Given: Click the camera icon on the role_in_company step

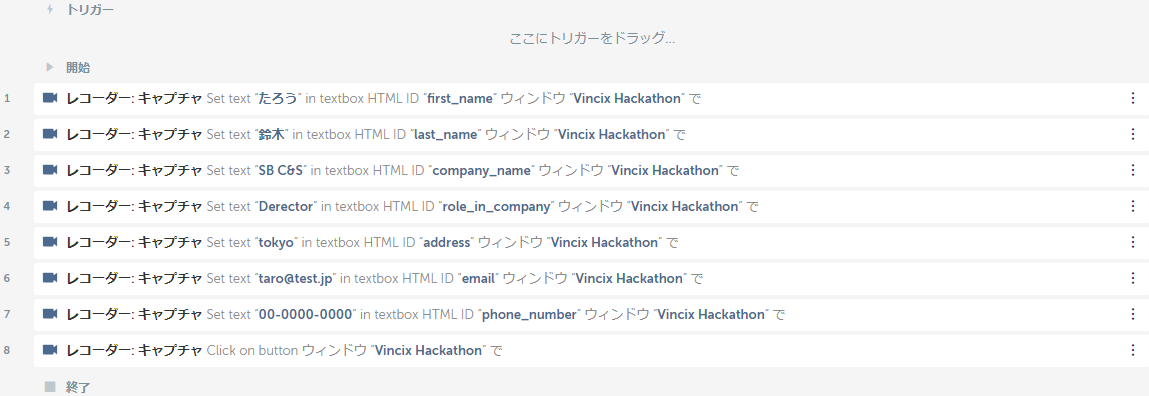Looking at the screenshot, I should [x=50, y=206].
